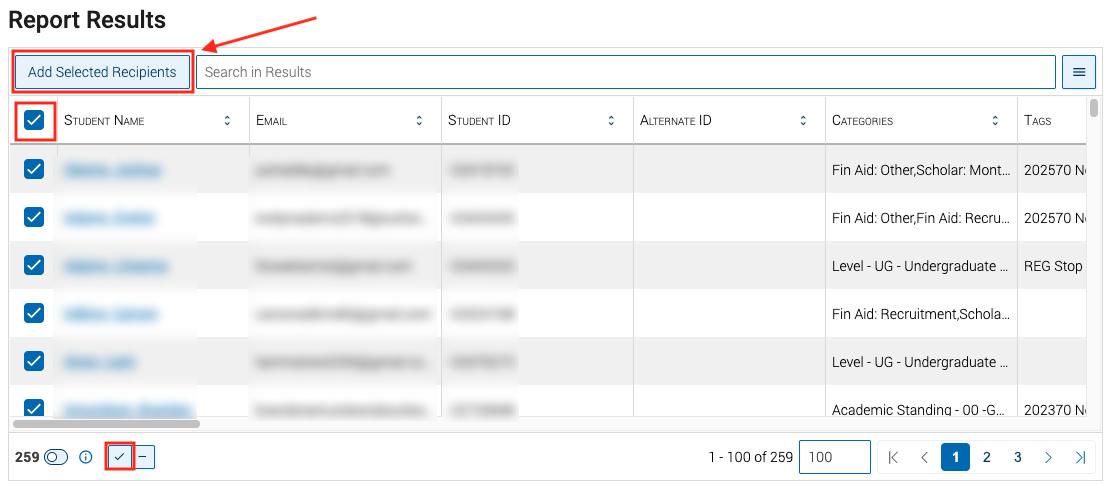Toggle the select-all header checkbox
The image size is (1109, 485).
(34, 120)
